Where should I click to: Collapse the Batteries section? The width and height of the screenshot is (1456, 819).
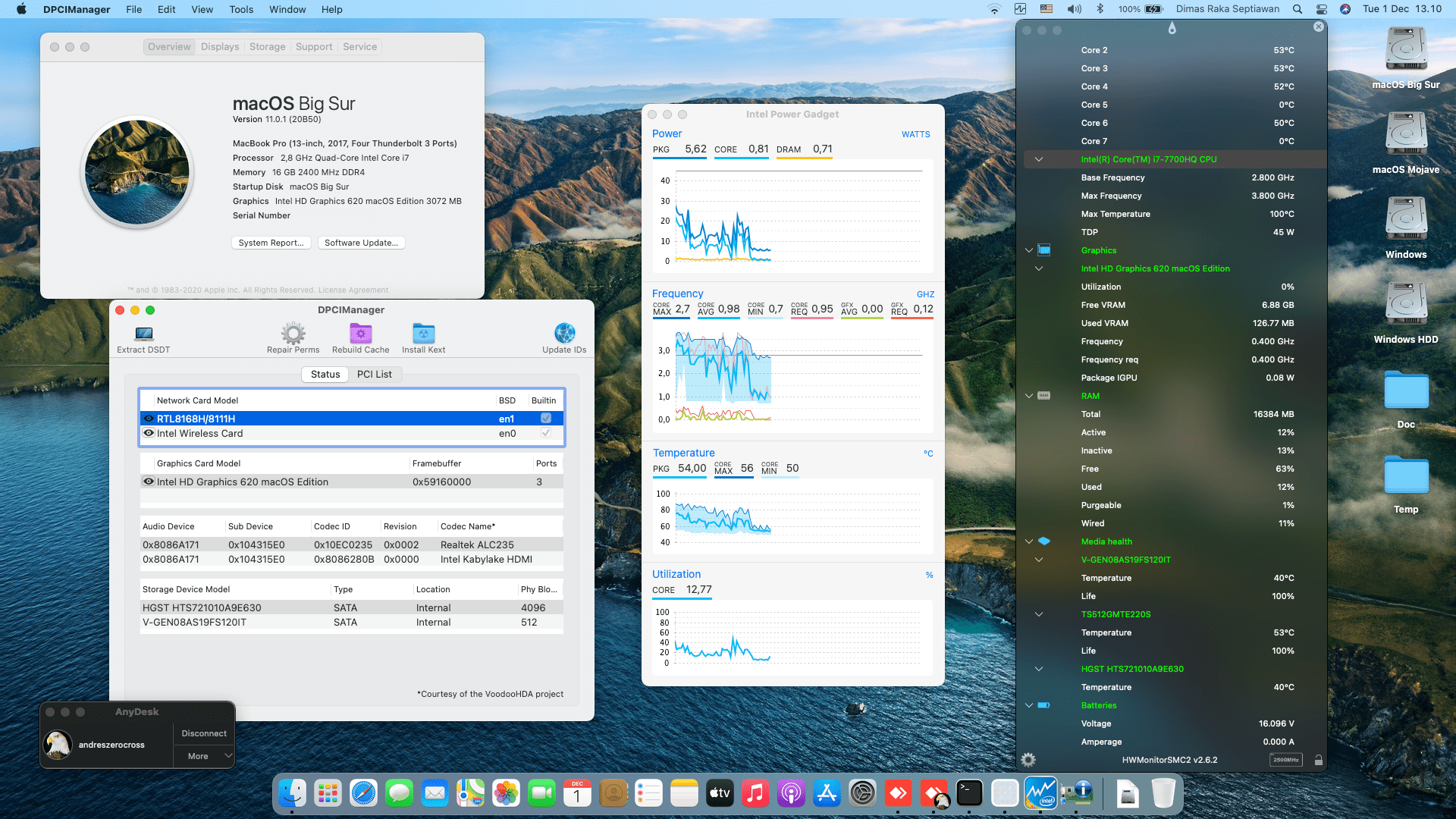pyautogui.click(x=1029, y=705)
